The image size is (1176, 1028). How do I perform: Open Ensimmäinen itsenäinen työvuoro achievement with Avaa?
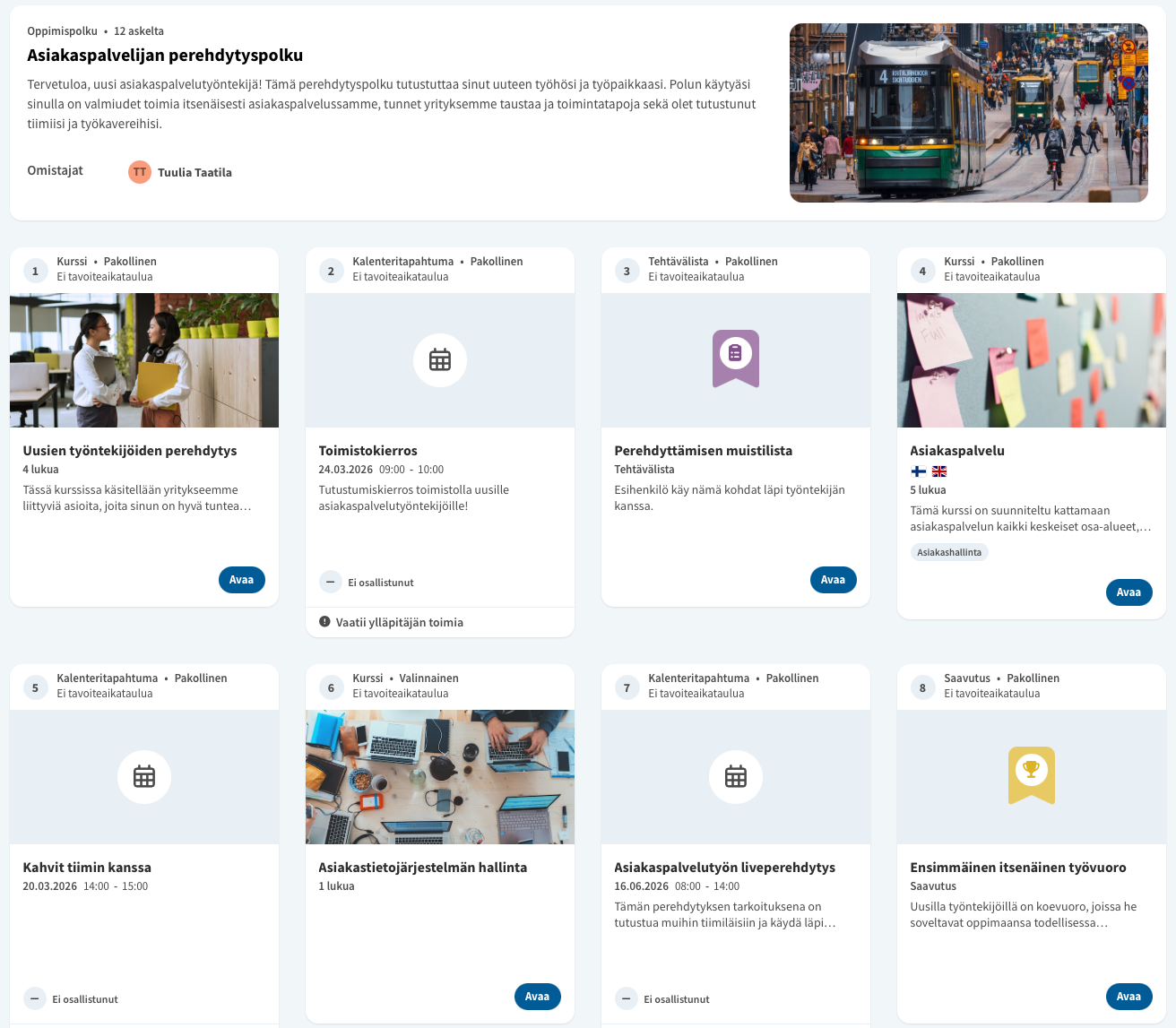pyautogui.click(x=1129, y=997)
